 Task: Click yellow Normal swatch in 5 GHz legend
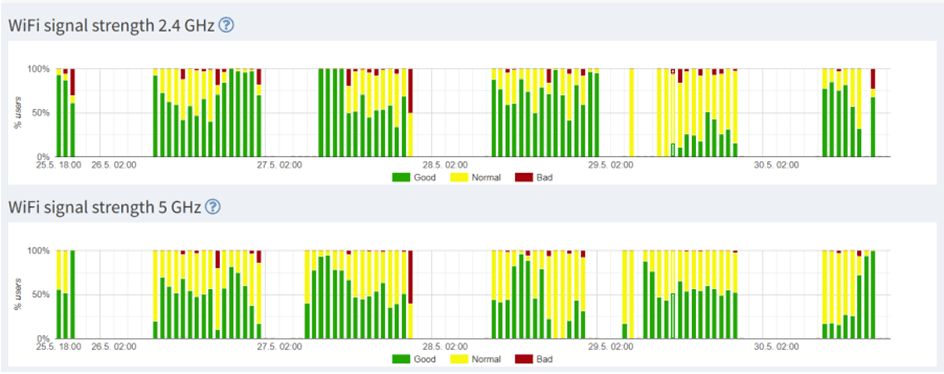tap(459, 359)
